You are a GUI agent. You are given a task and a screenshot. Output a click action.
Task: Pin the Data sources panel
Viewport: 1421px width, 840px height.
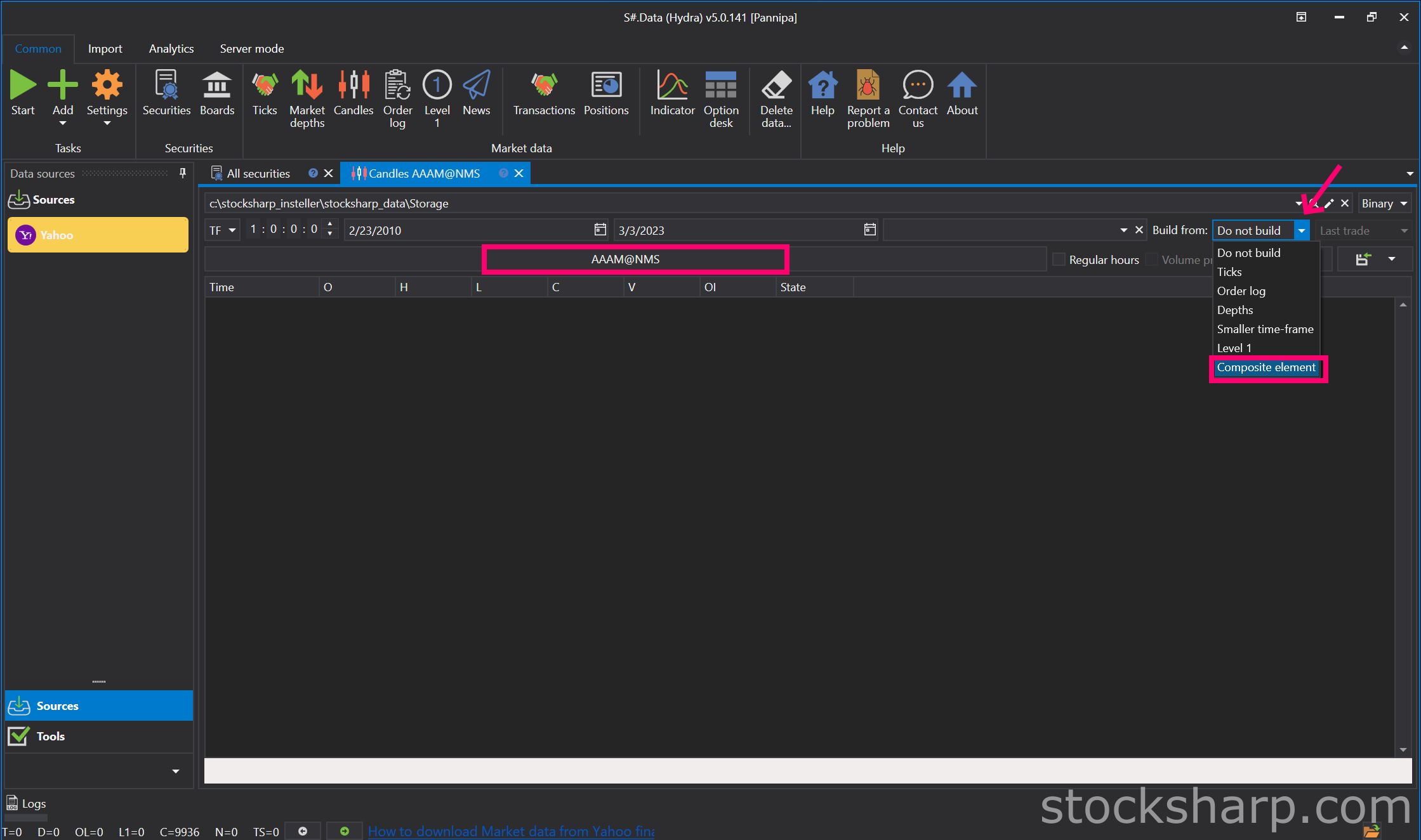tap(183, 173)
